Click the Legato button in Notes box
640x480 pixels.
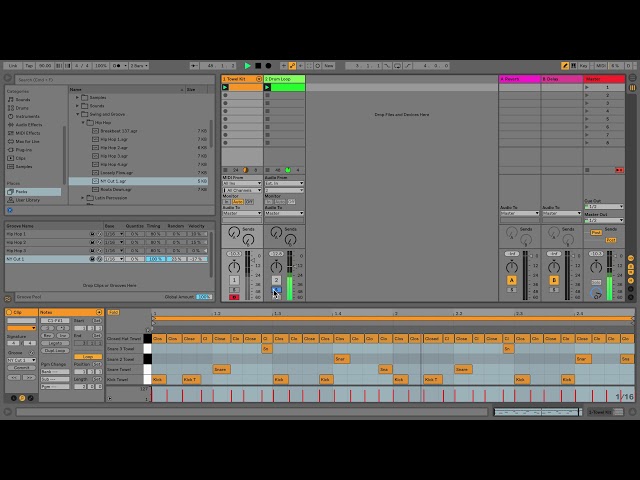coord(55,343)
